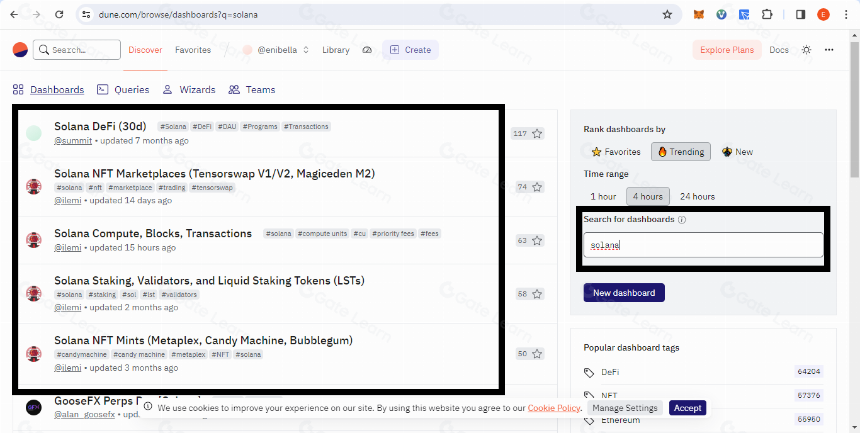The height and width of the screenshot is (433, 860).
Task: Open the Docs link
Action: click(x=779, y=50)
